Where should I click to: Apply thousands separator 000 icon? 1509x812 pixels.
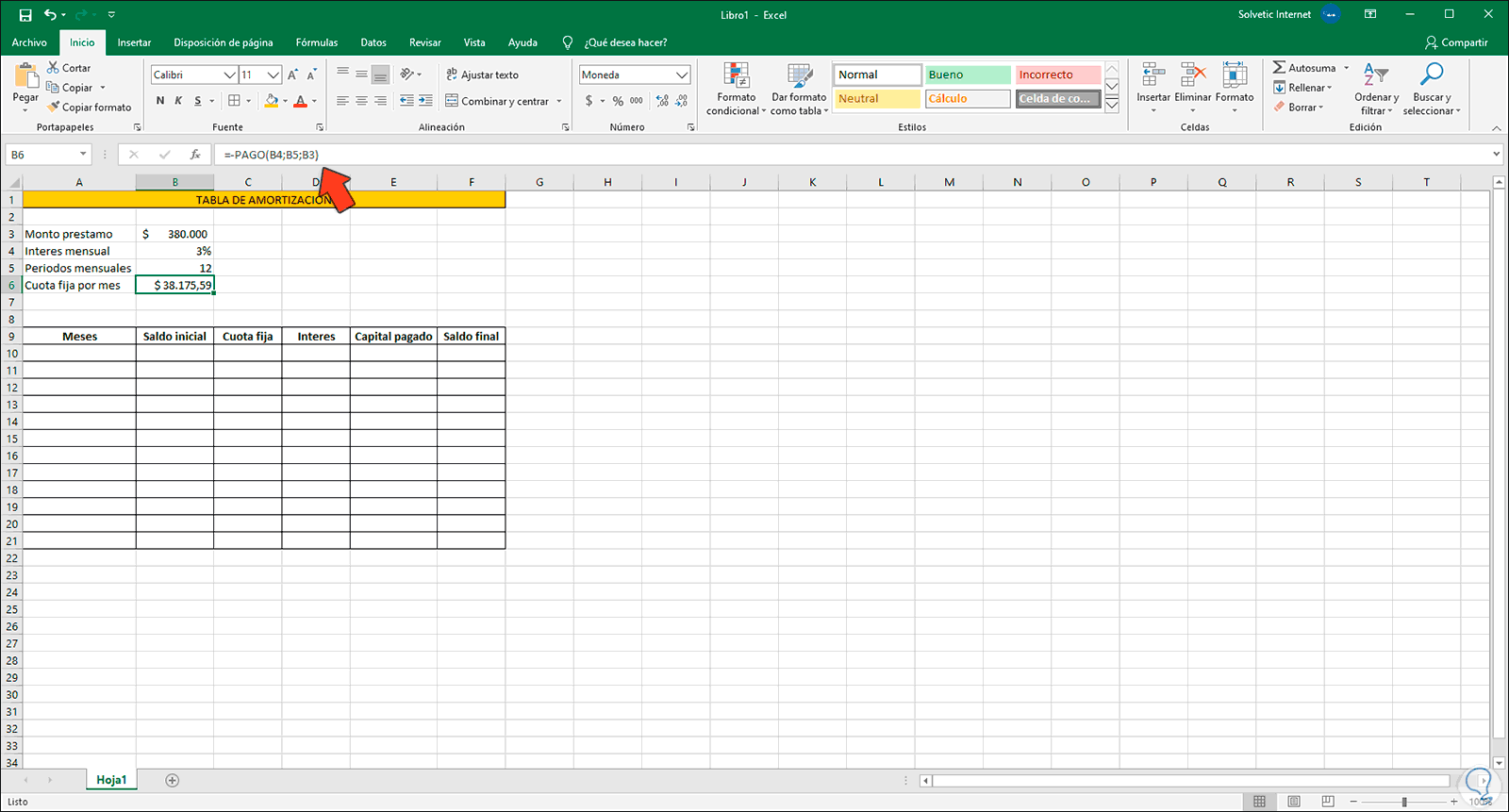[637, 101]
